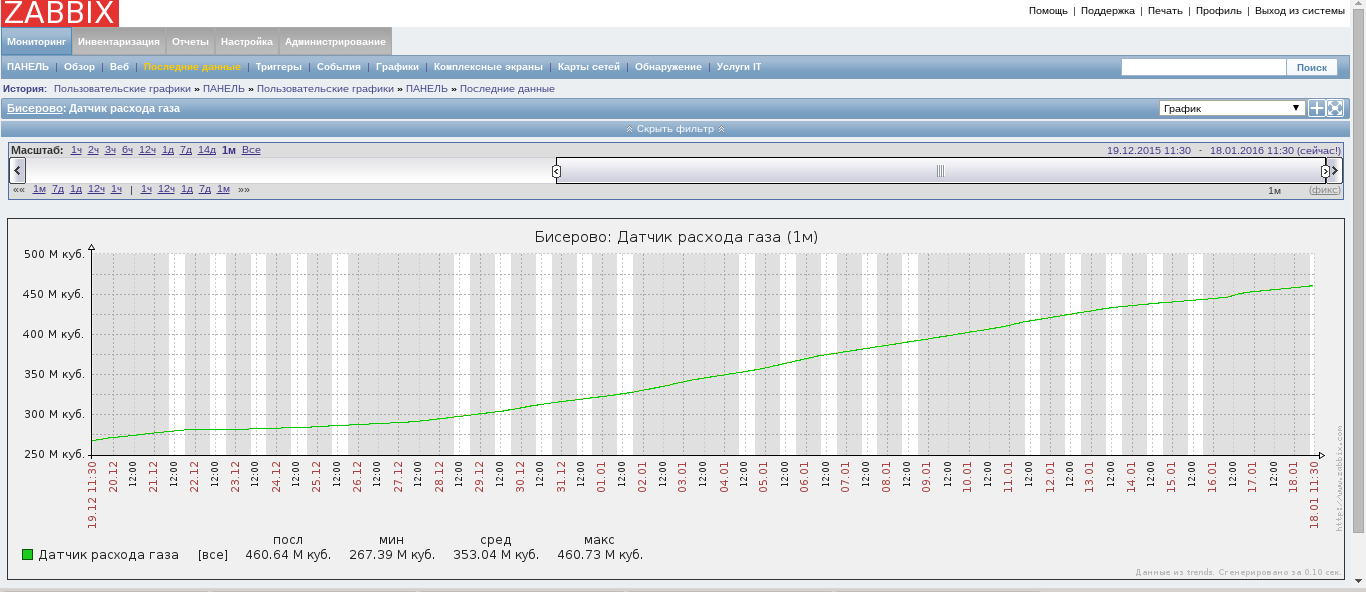Open Карты сетей submenu item
The width and height of the screenshot is (1366, 592).
[x=589, y=67]
